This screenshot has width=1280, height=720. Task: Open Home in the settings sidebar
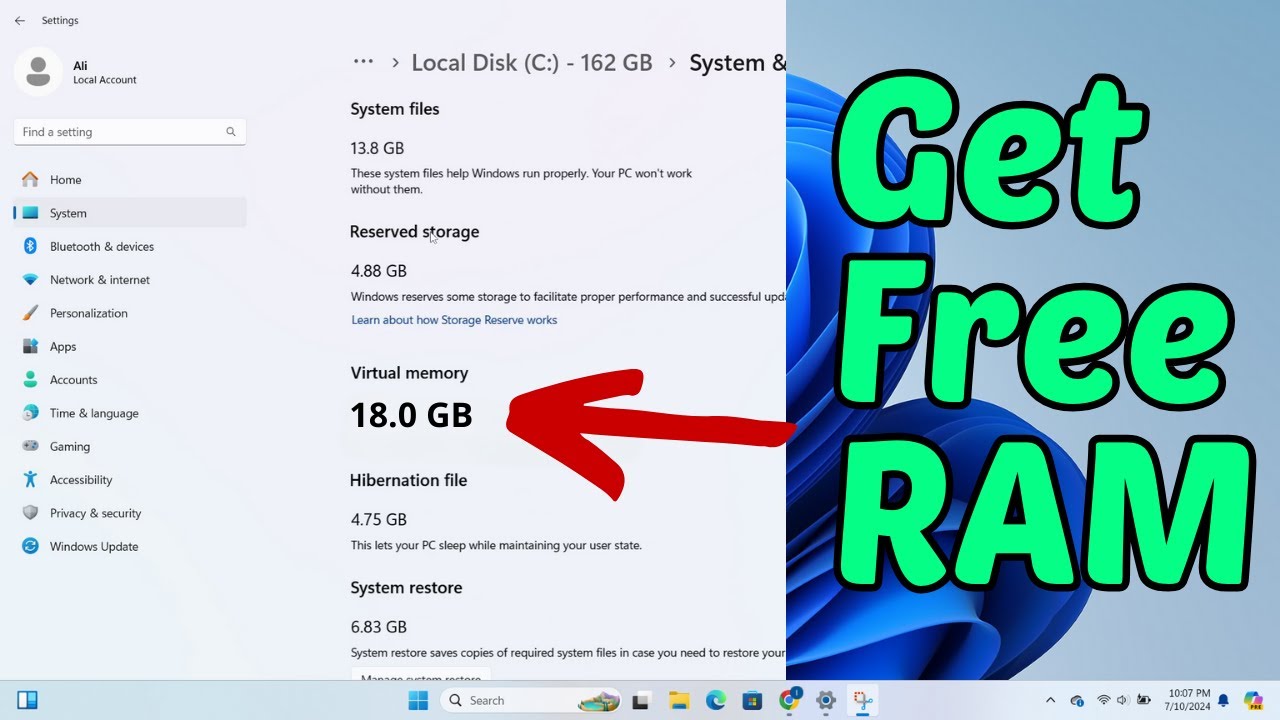click(130, 180)
